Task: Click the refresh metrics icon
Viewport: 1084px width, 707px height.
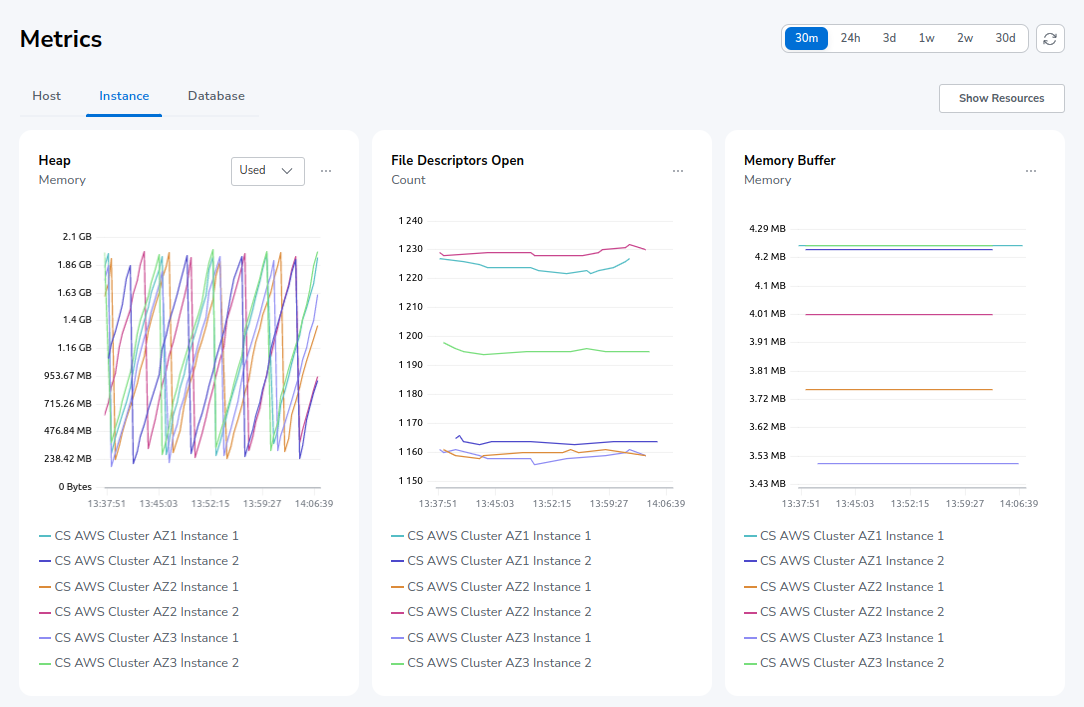Action: click(1049, 38)
